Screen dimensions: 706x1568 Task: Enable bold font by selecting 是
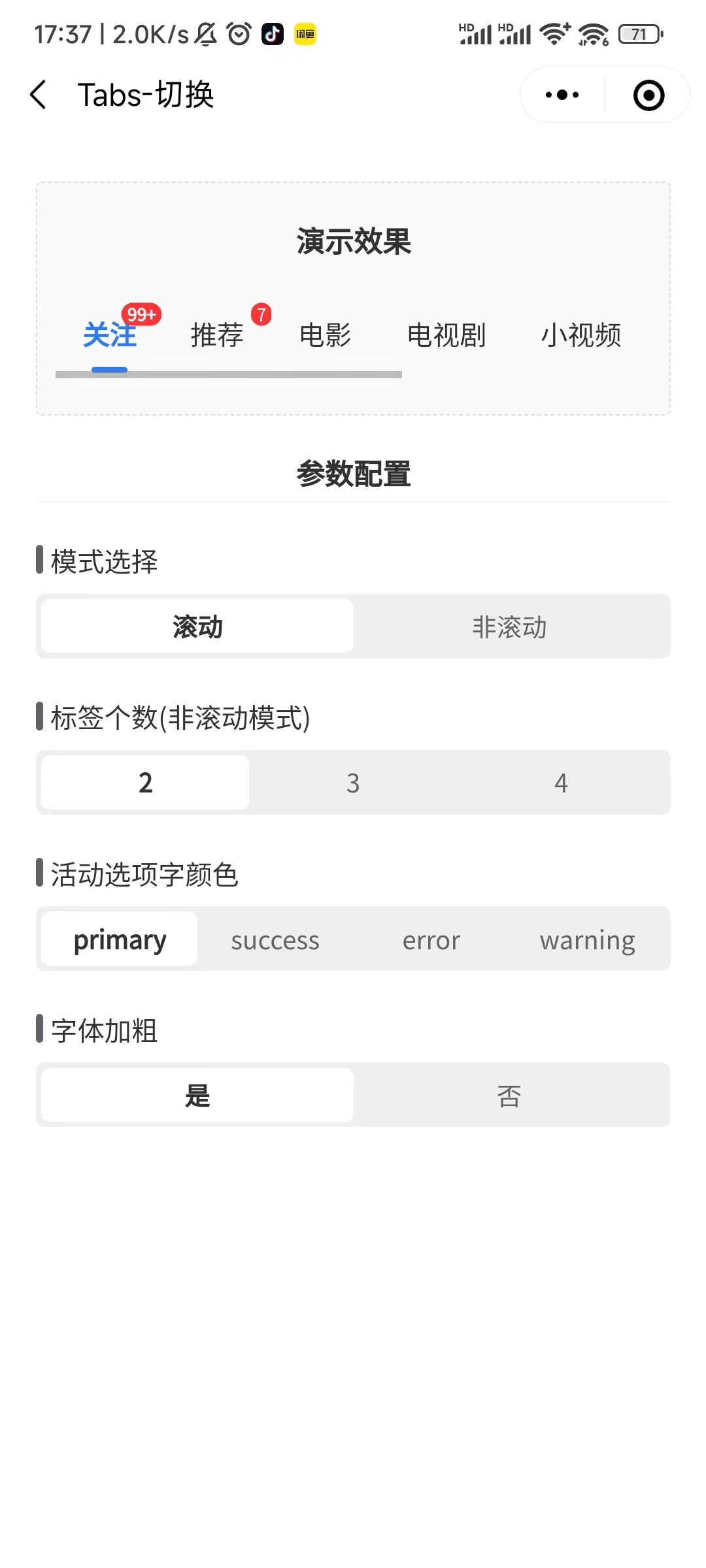click(196, 1094)
